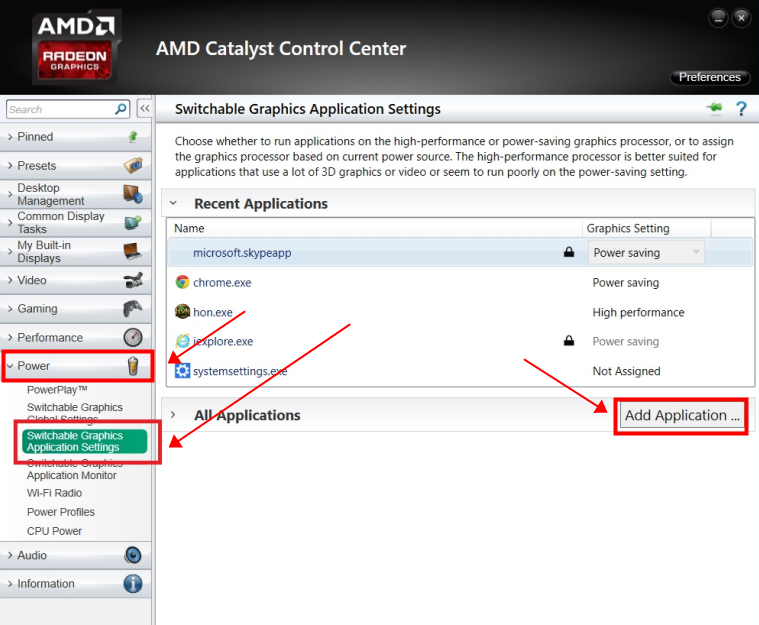Screen dimensions: 759x625
Task: Expand the Performance category
Action: pyautogui.click(x=10, y=337)
